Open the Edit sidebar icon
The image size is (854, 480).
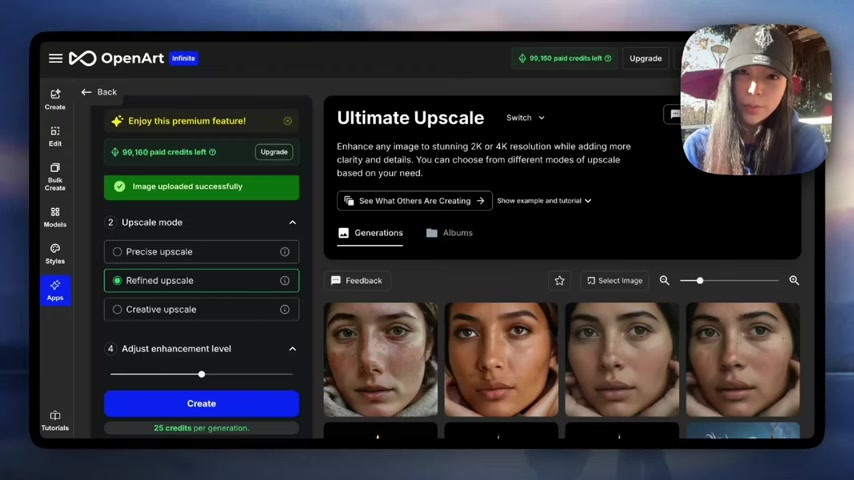pyautogui.click(x=55, y=136)
